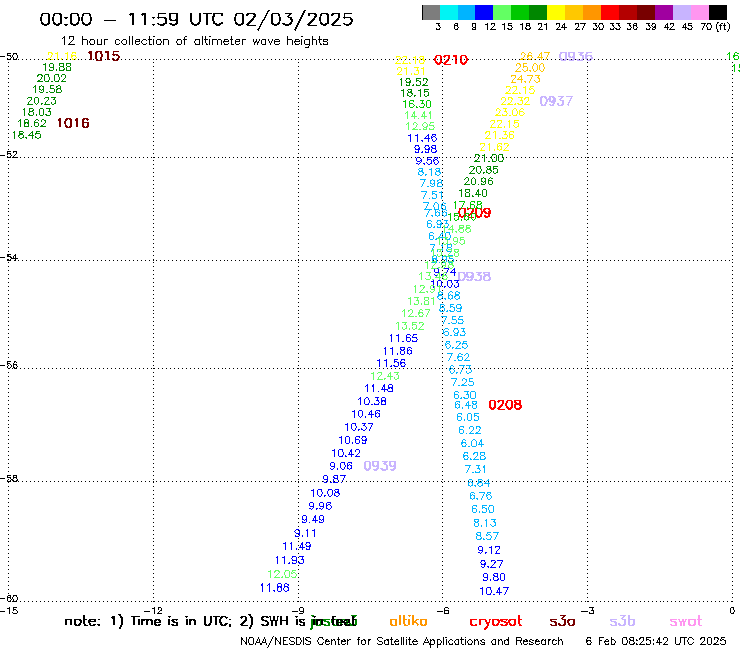The height and width of the screenshot is (650, 740).
Task: Select the wave height value "11.65"
Action: coord(404,338)
